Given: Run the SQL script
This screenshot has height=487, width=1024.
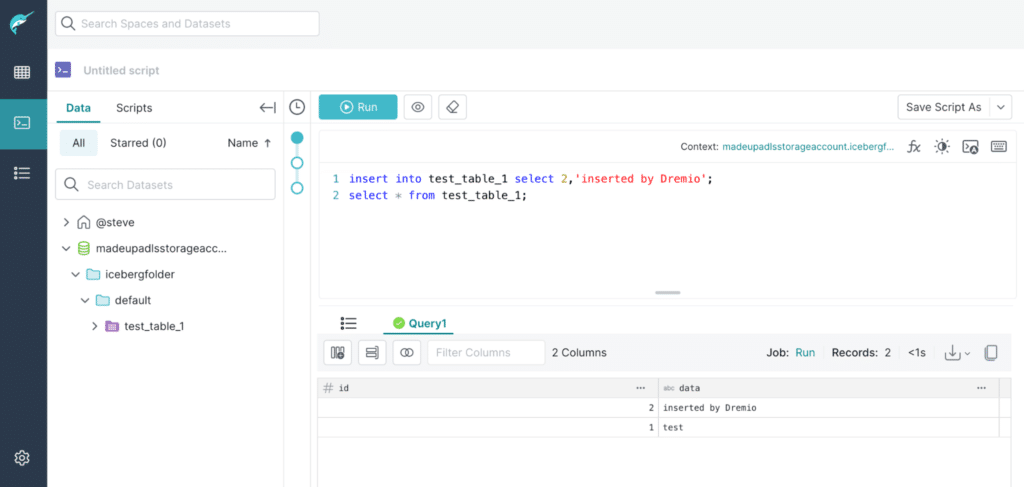Looking at the screenshot, I should point(358,107).
